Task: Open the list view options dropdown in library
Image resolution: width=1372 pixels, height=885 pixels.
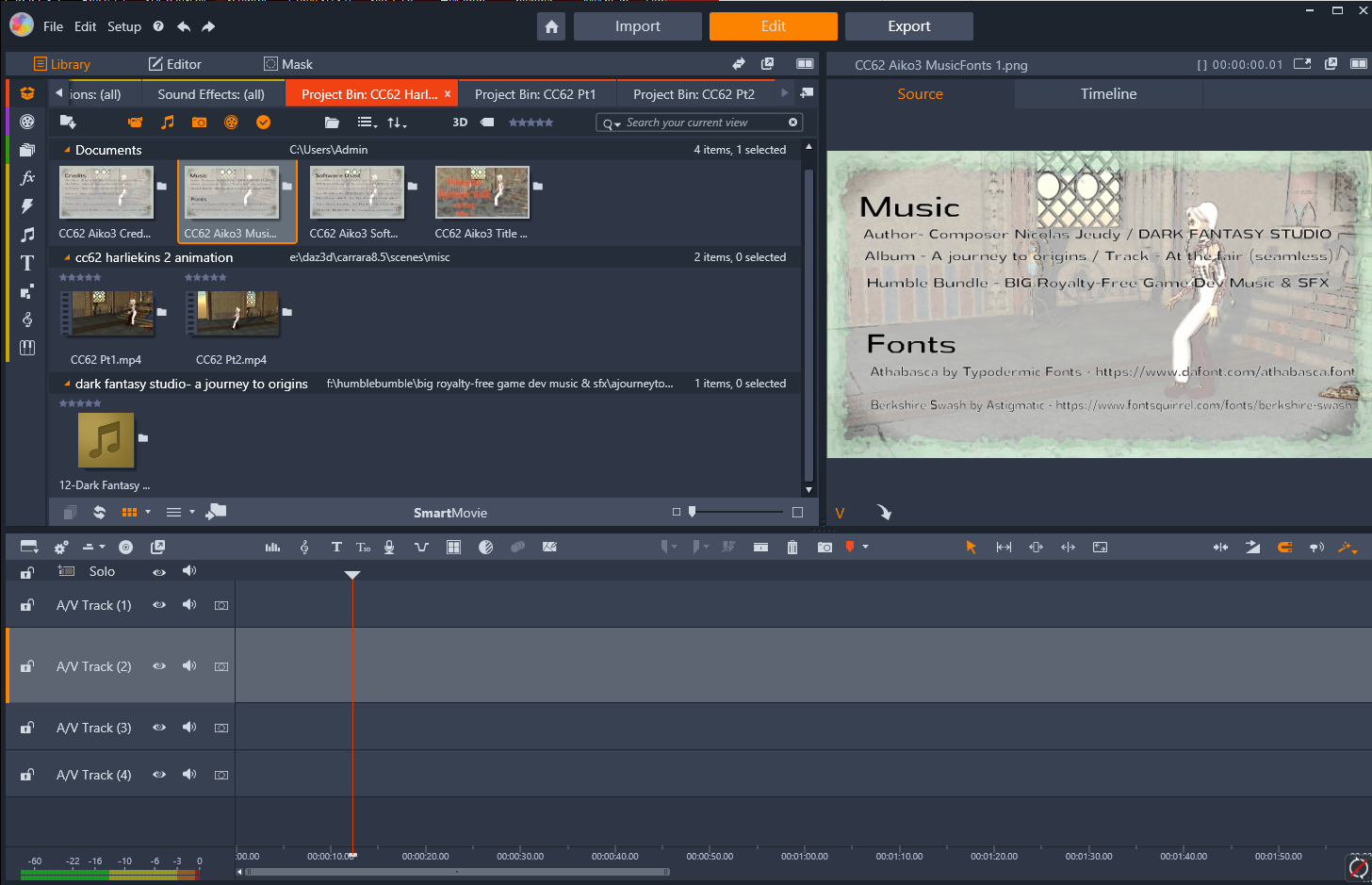Action: 367,123
